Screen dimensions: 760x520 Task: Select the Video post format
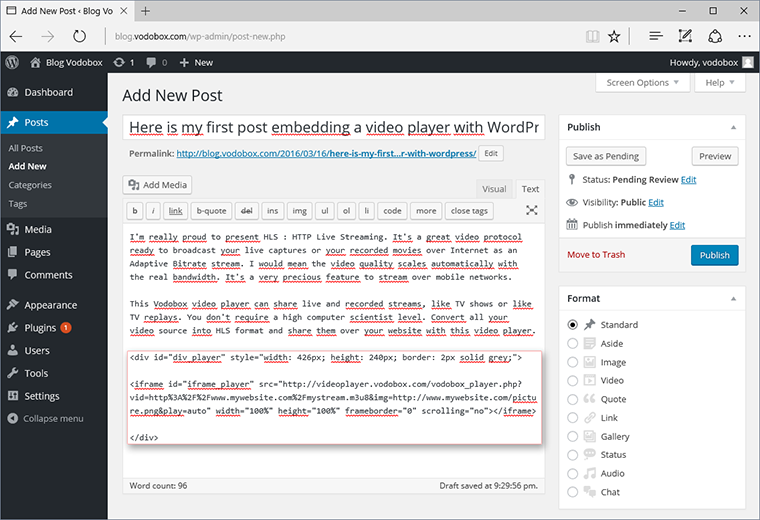click(573, 381)
